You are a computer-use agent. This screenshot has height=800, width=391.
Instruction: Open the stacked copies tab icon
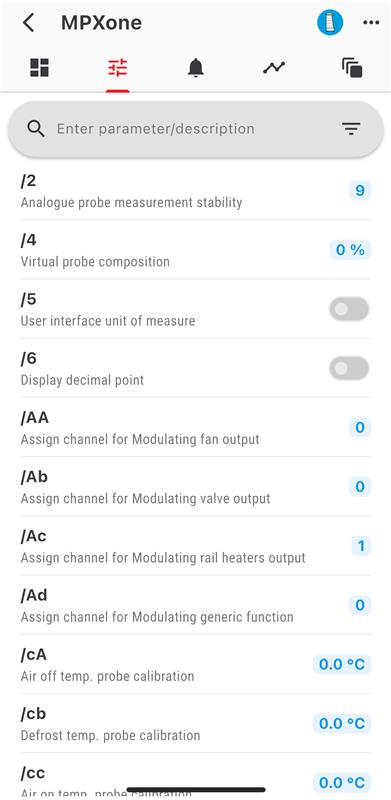[x=352, y=67]
